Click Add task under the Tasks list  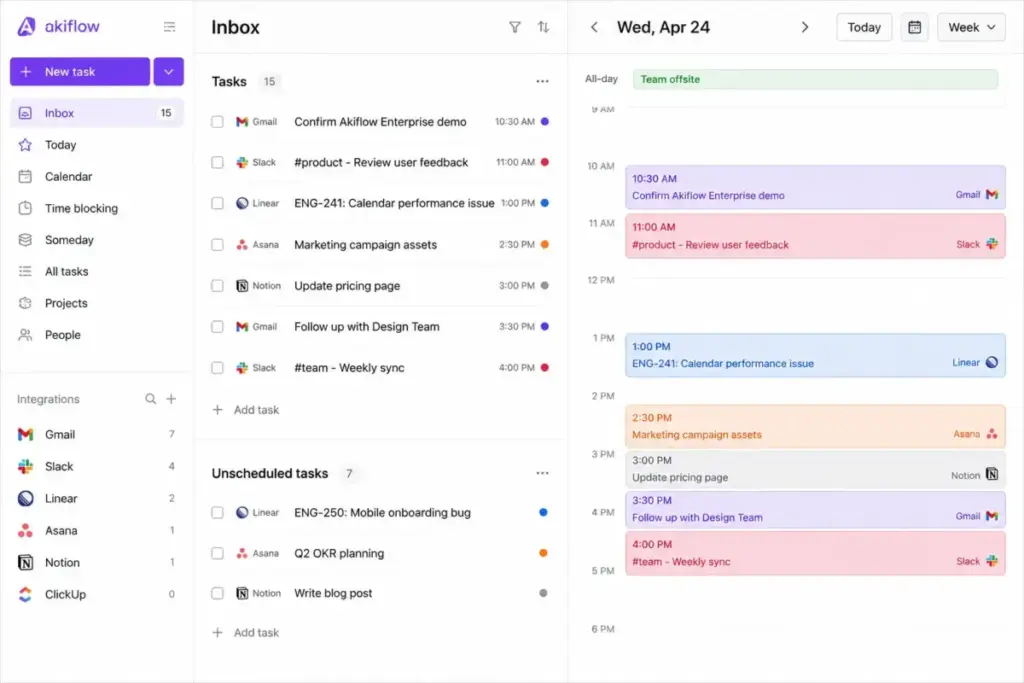click(x=246, y=410)
